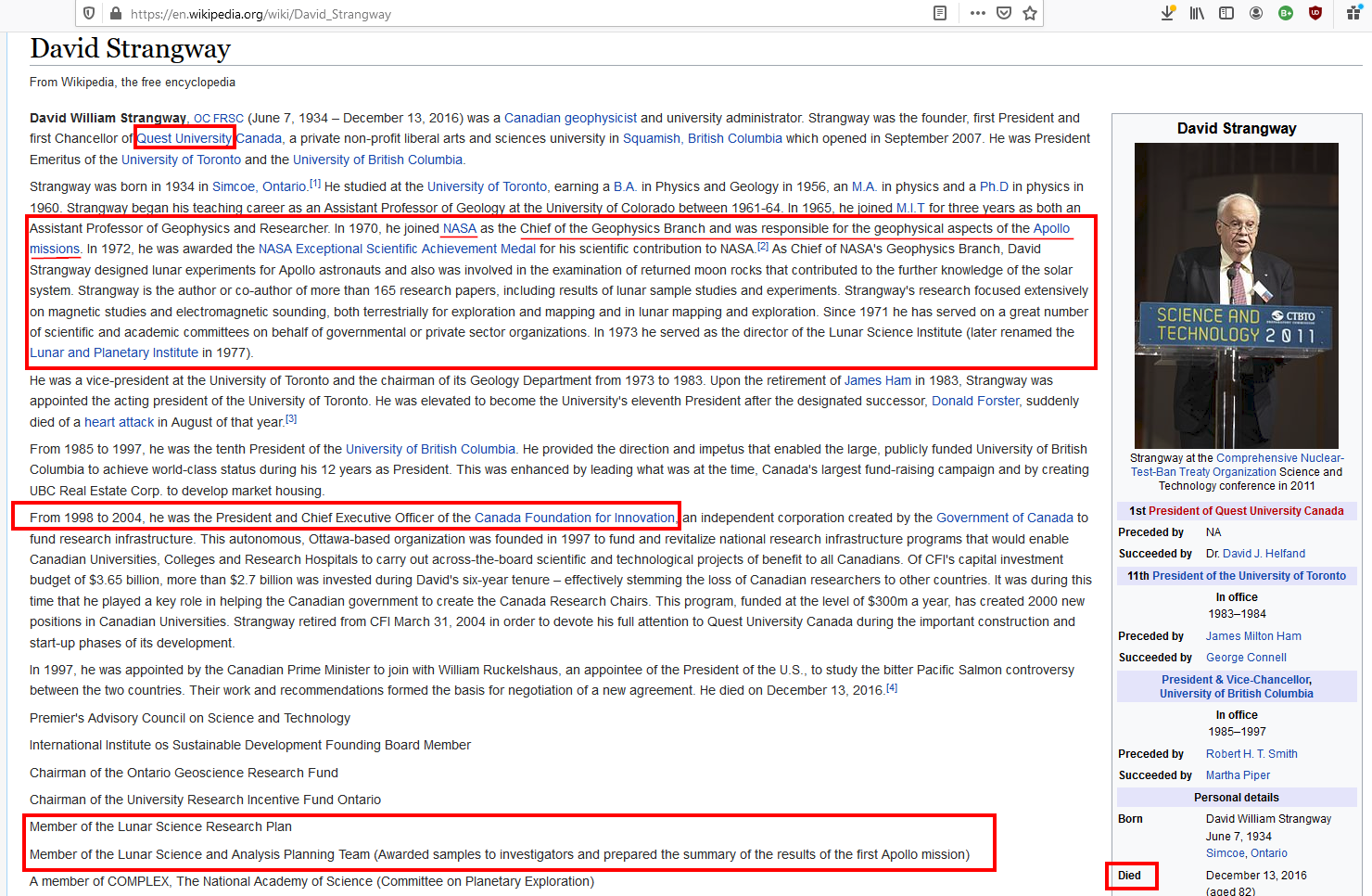
Task: Open the heart attack link
Action: click(x=120, y=422)
